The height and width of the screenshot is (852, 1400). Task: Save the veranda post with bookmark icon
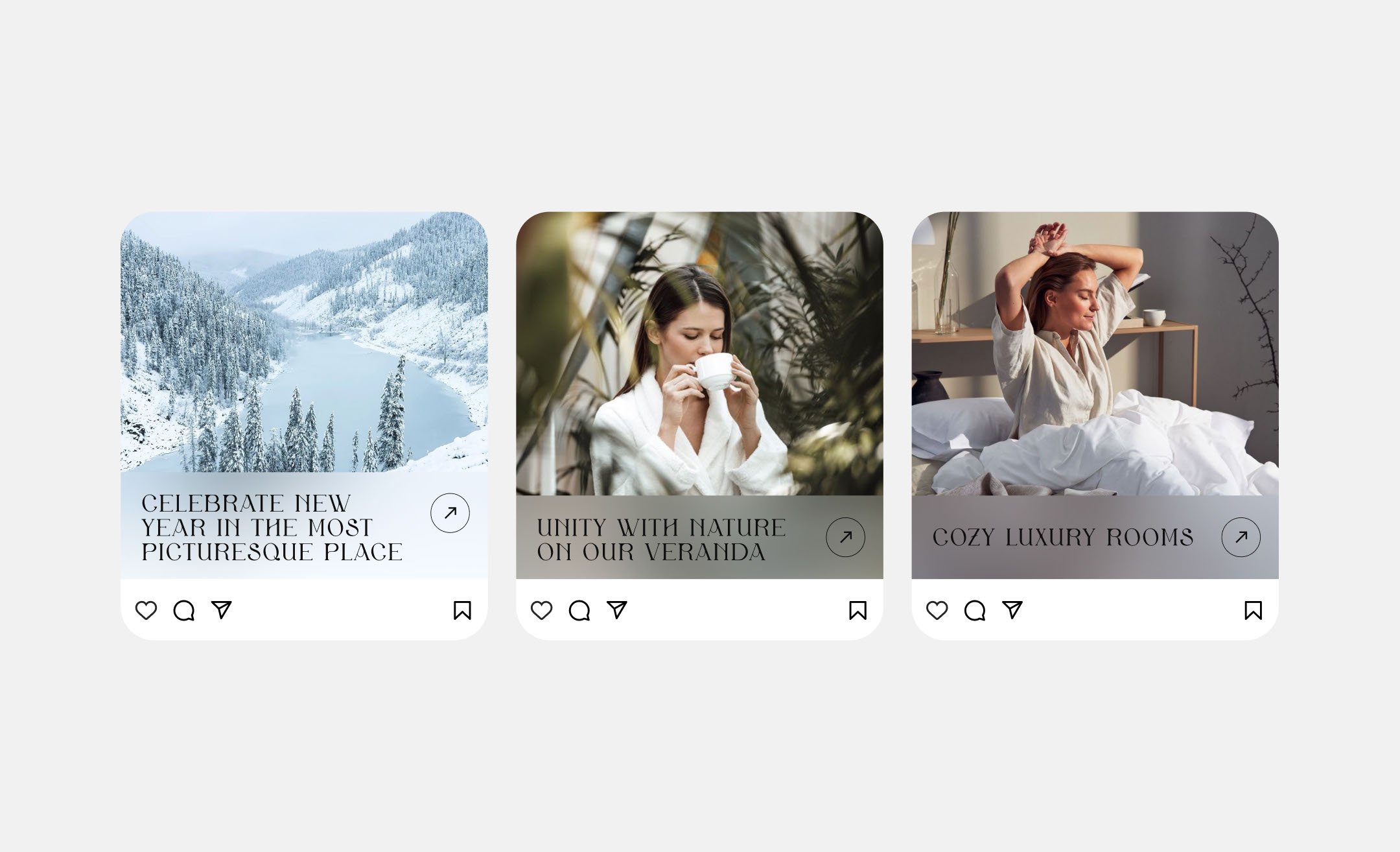[x=857, y=610]
